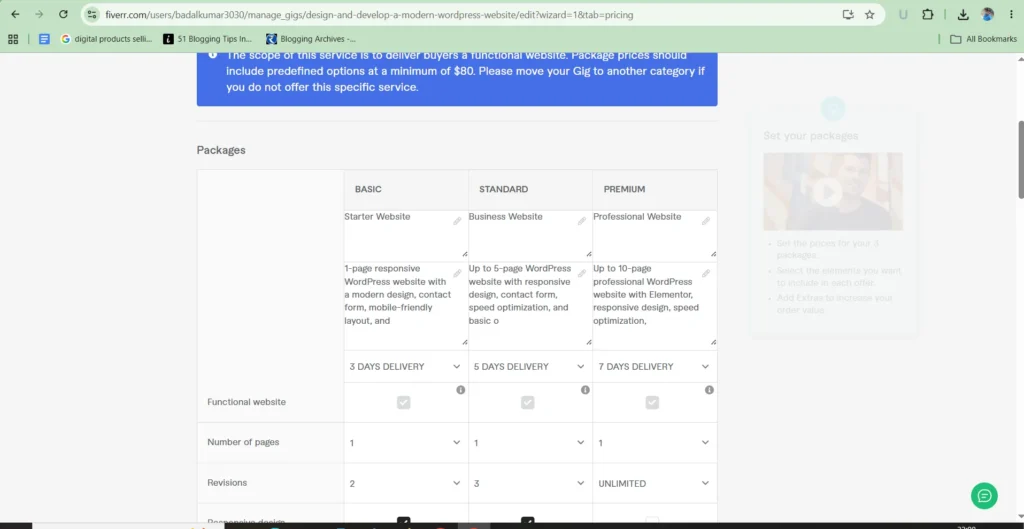Click the browser address bar URL
Image resolution: width=1024 pixels, height=529 pixels.
tap(369, 14)
